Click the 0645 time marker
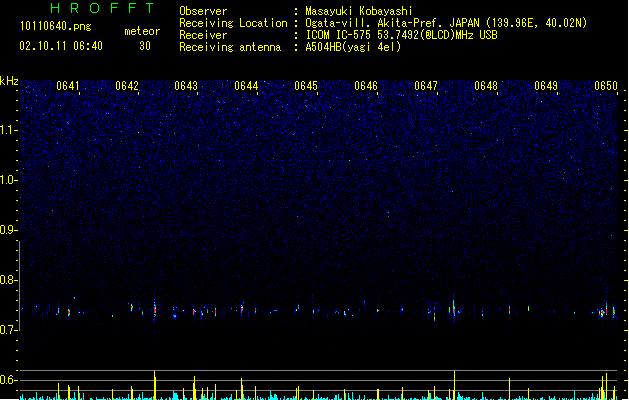 306,86
